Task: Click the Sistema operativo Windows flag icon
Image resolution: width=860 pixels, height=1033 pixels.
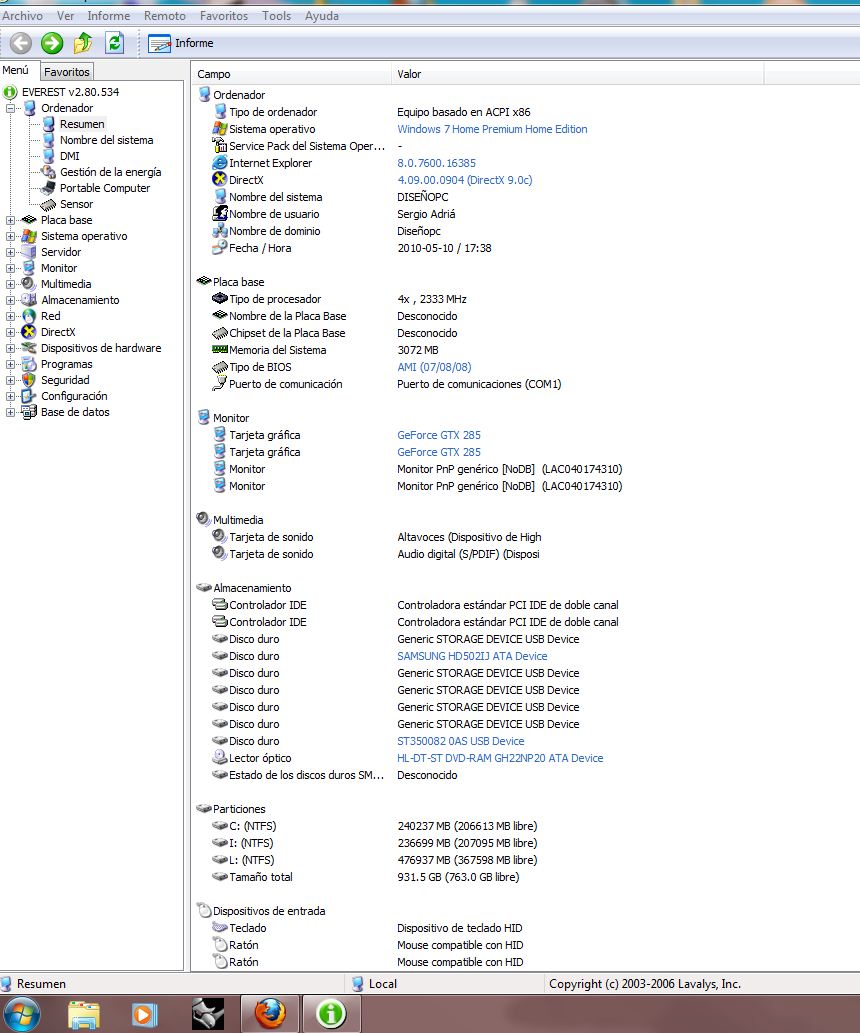Action: click(x=28, y=236)
